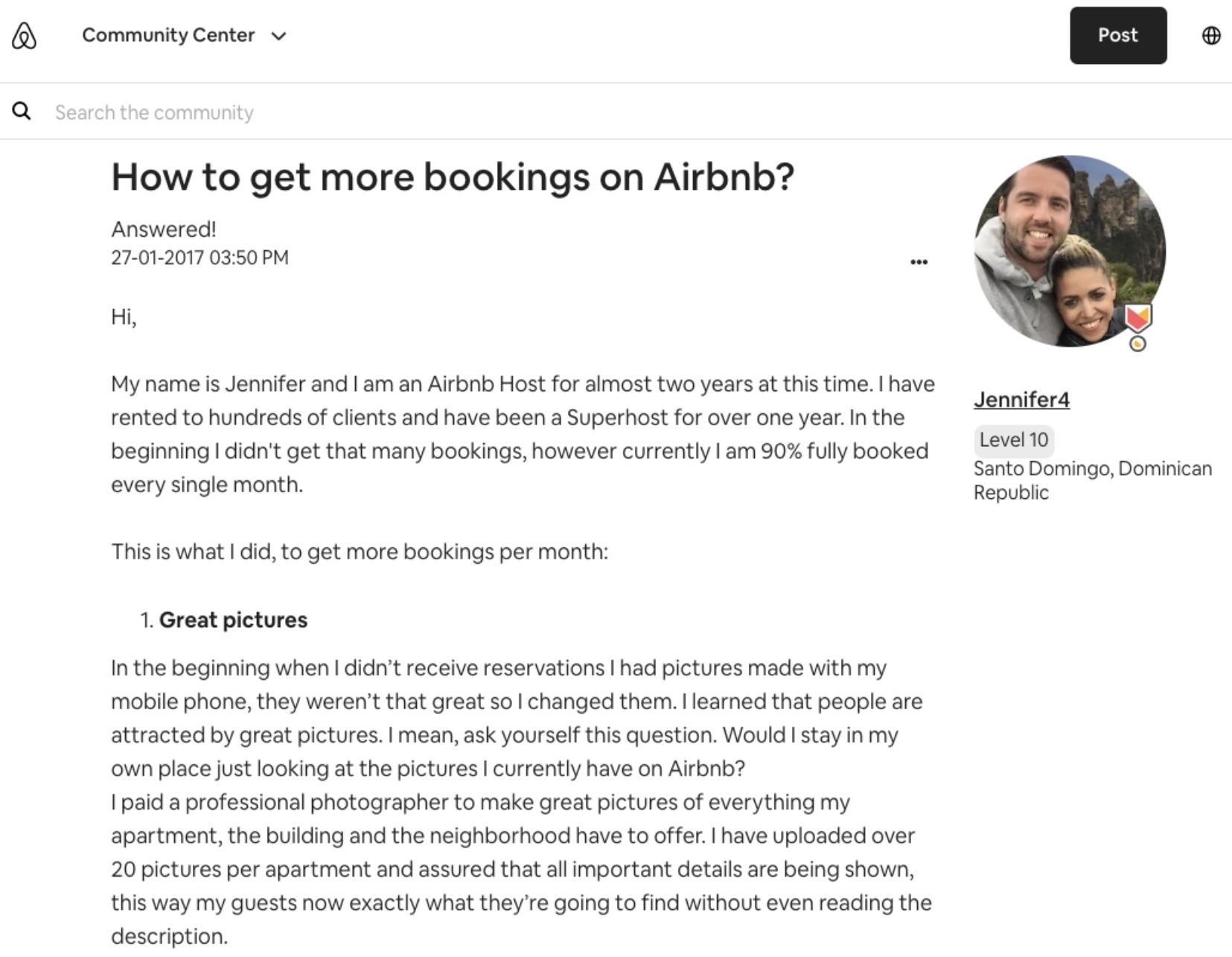The height and width of the screenshot is (957, 1232).
Task: Open the three-dot post options menu
Action: pos(919,262)
